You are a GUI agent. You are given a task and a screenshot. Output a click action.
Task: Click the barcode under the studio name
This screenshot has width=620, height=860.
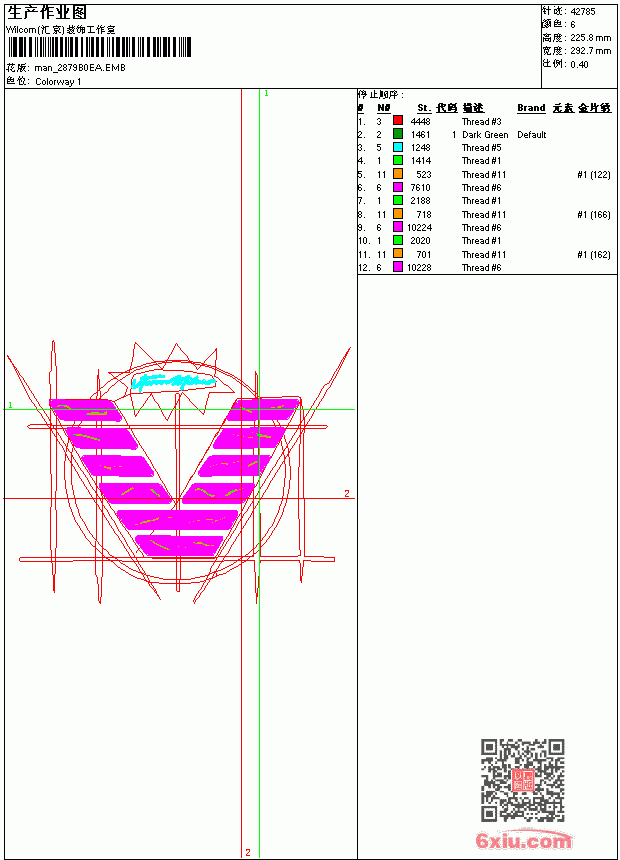coord(99,47)
